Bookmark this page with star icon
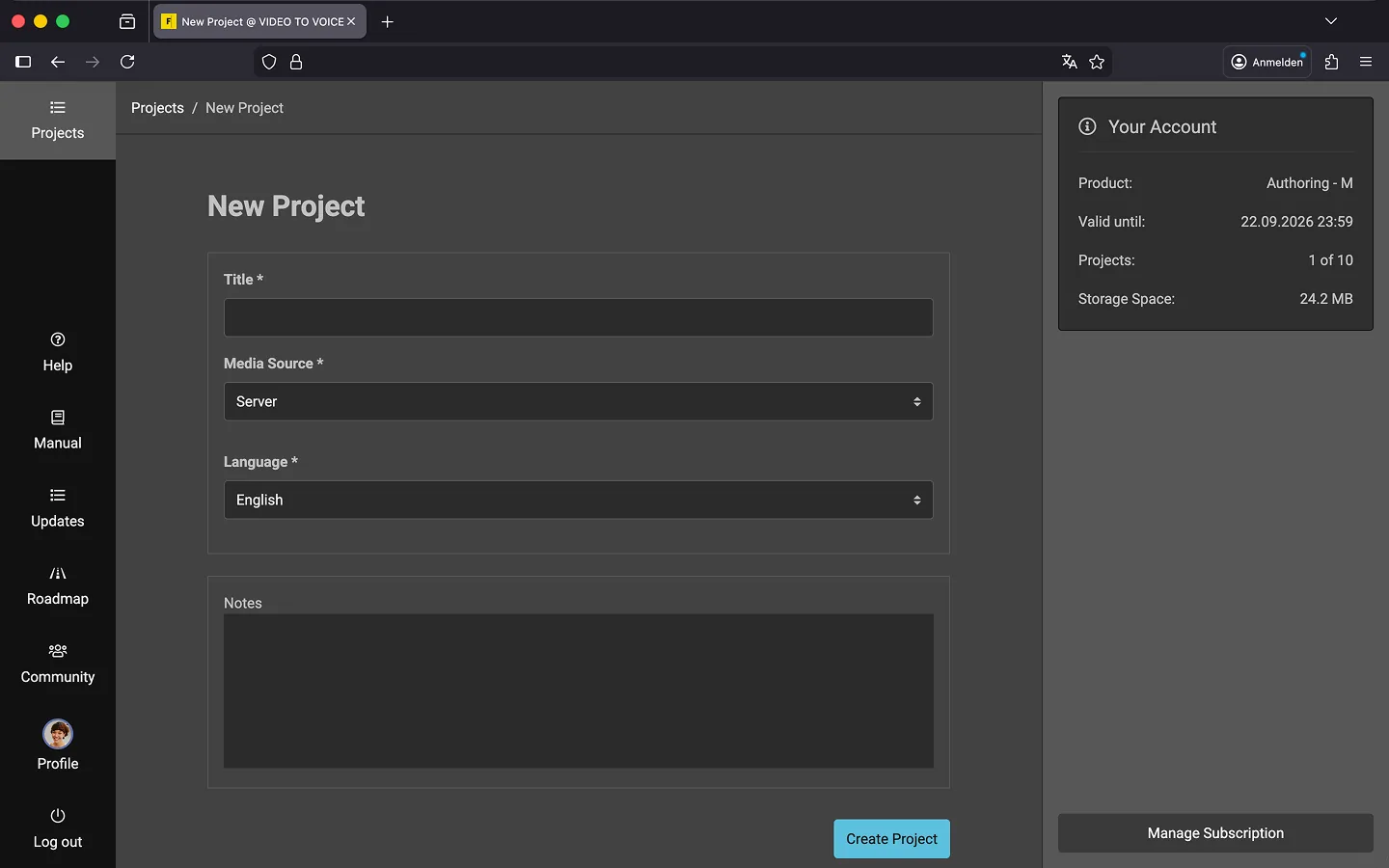Image resolution: width=1389 pixels, height=868 pixels. coord(1097,62)
